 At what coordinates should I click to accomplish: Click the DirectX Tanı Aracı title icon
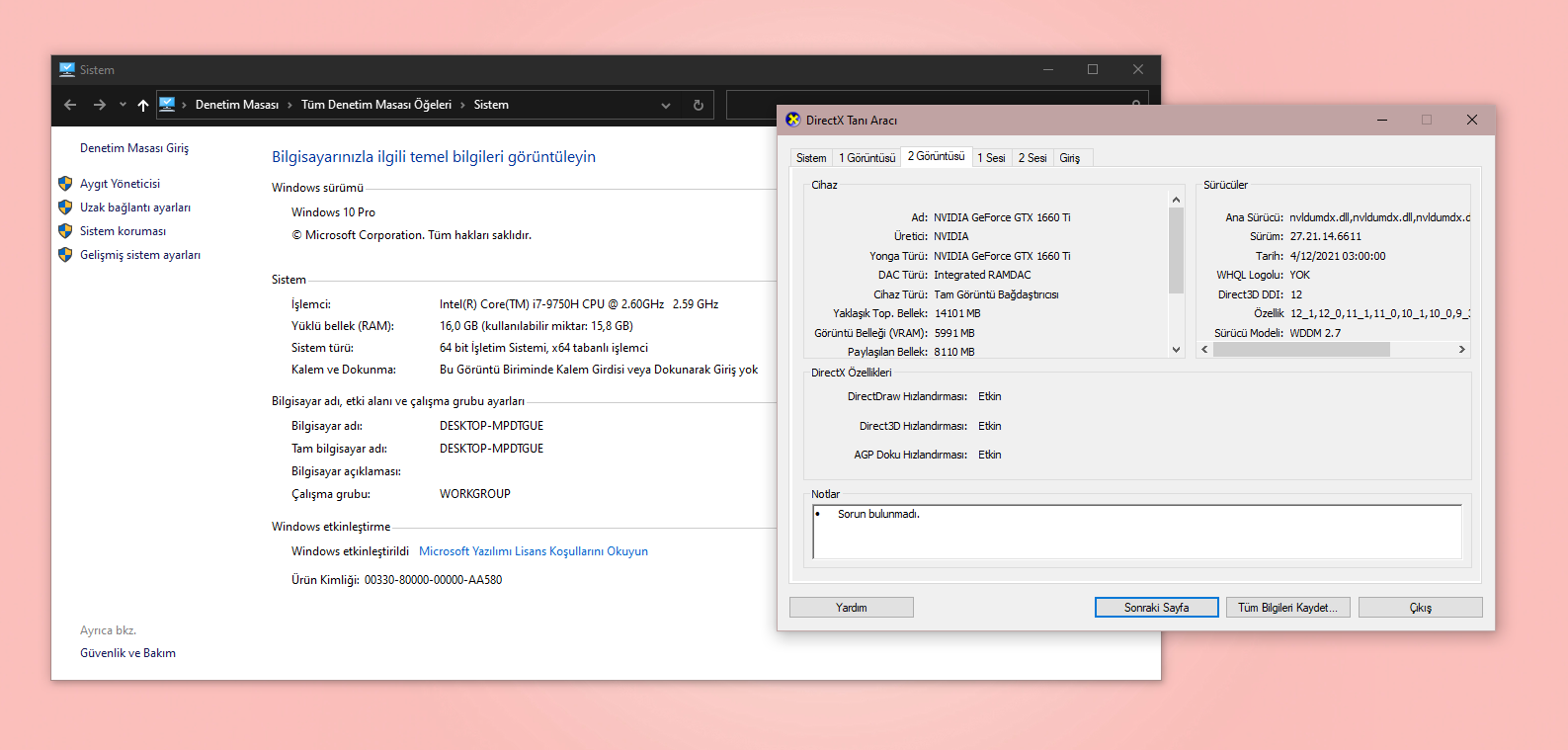click(793, 120)
